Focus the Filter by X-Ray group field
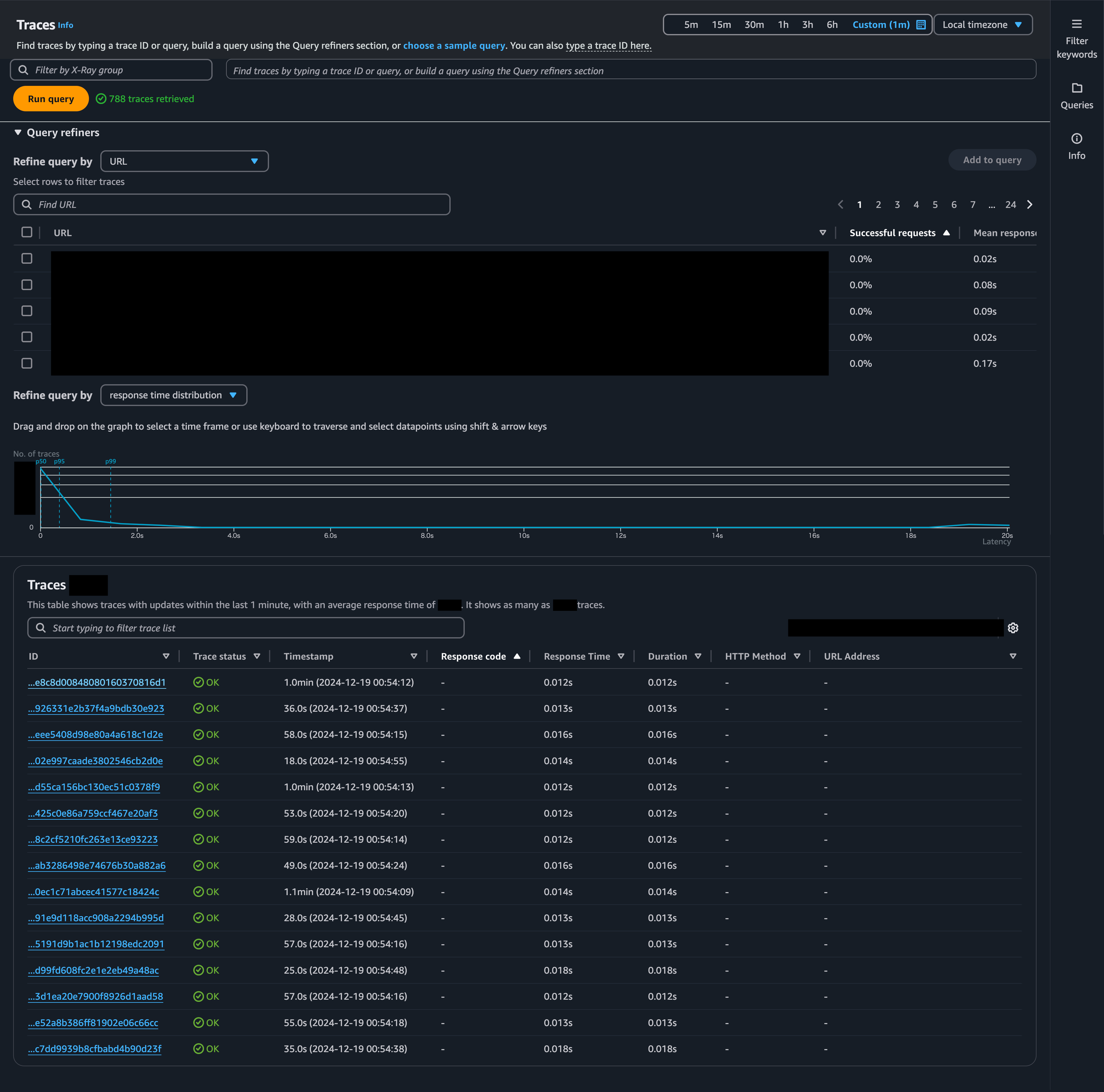The image size is (1104, 1092). (111, 70)
